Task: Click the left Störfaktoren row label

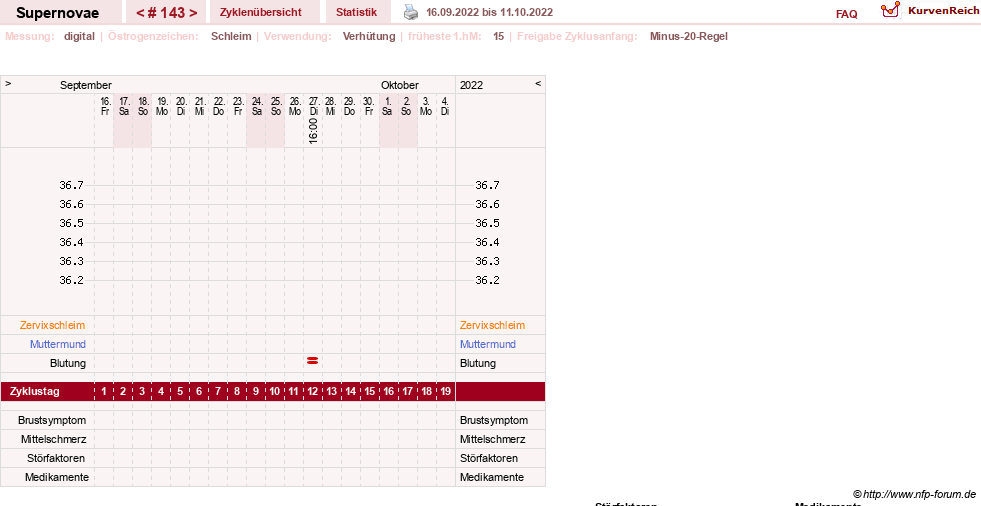Action: (56, 458)
